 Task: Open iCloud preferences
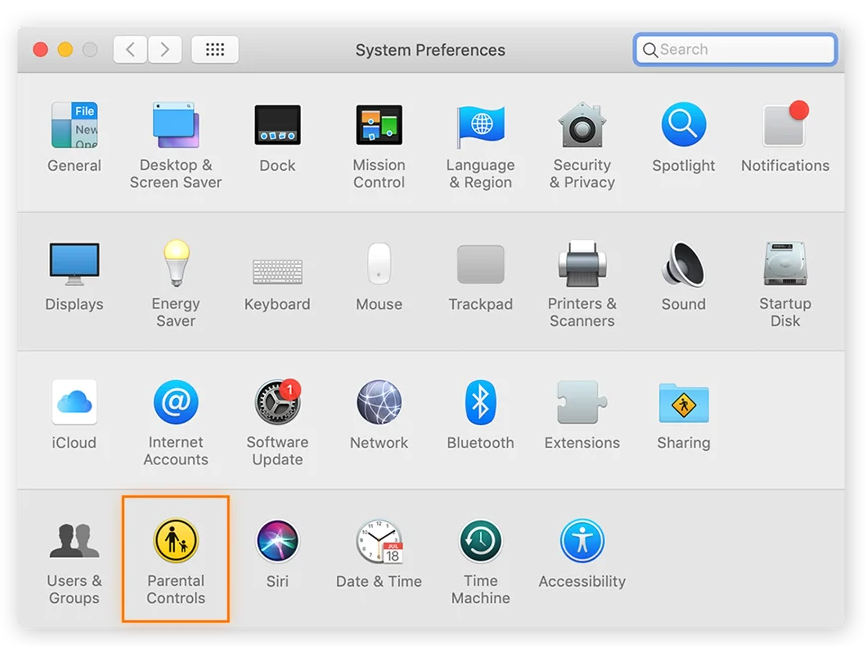pyautogui.click(x=74, y=403)
